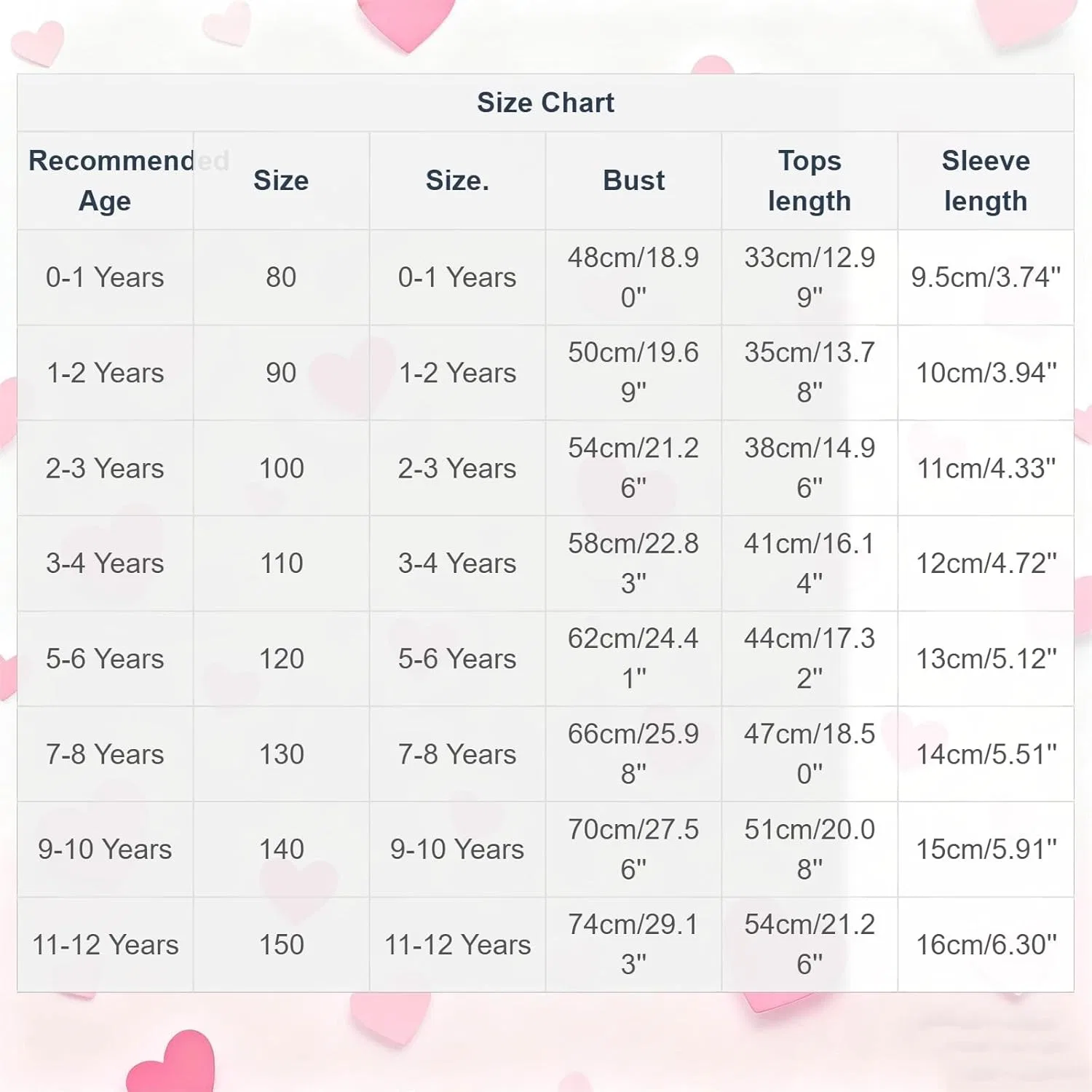Select the 13cm/5.12" sleeve length cell
The height and width of the screenshot is (1092, 1092).
click(986, 659)
